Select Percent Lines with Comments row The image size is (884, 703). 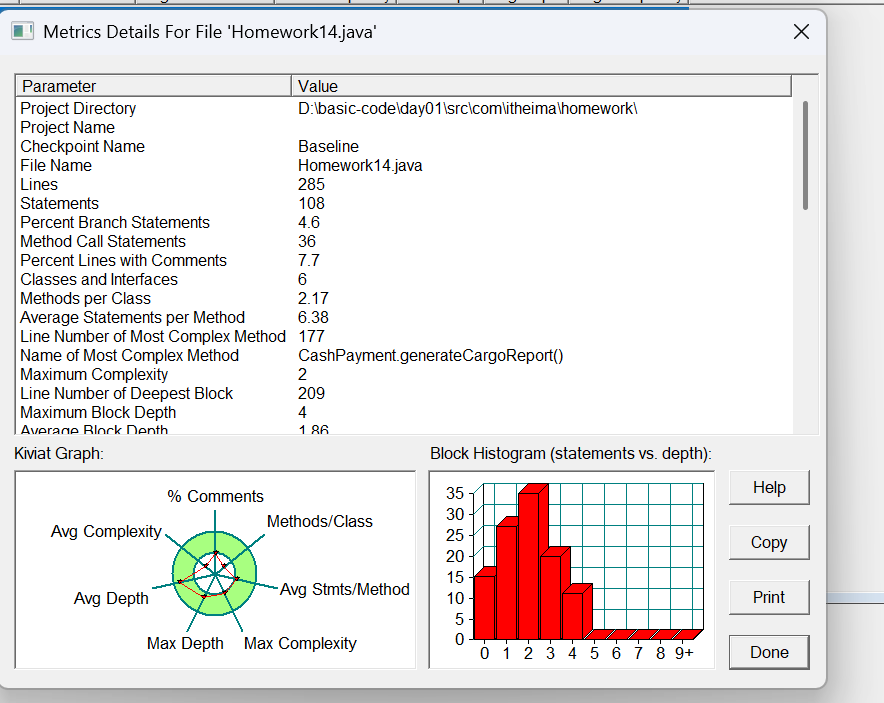(404, 260)
